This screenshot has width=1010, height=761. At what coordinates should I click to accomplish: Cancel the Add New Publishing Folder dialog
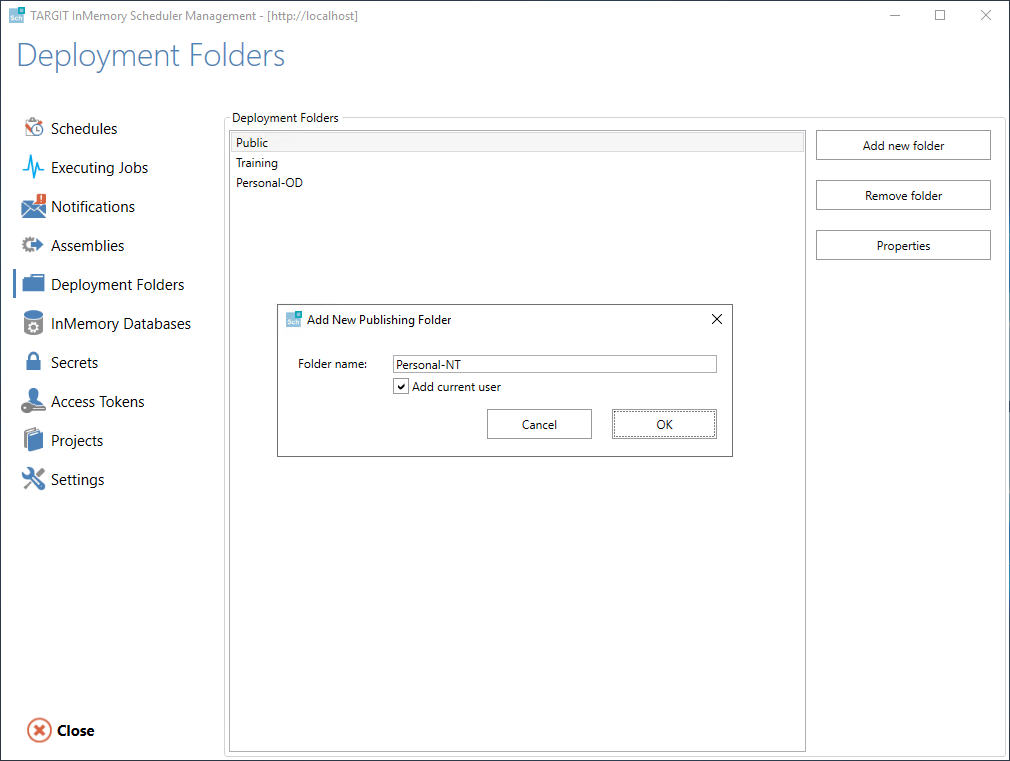click(539, 424)
